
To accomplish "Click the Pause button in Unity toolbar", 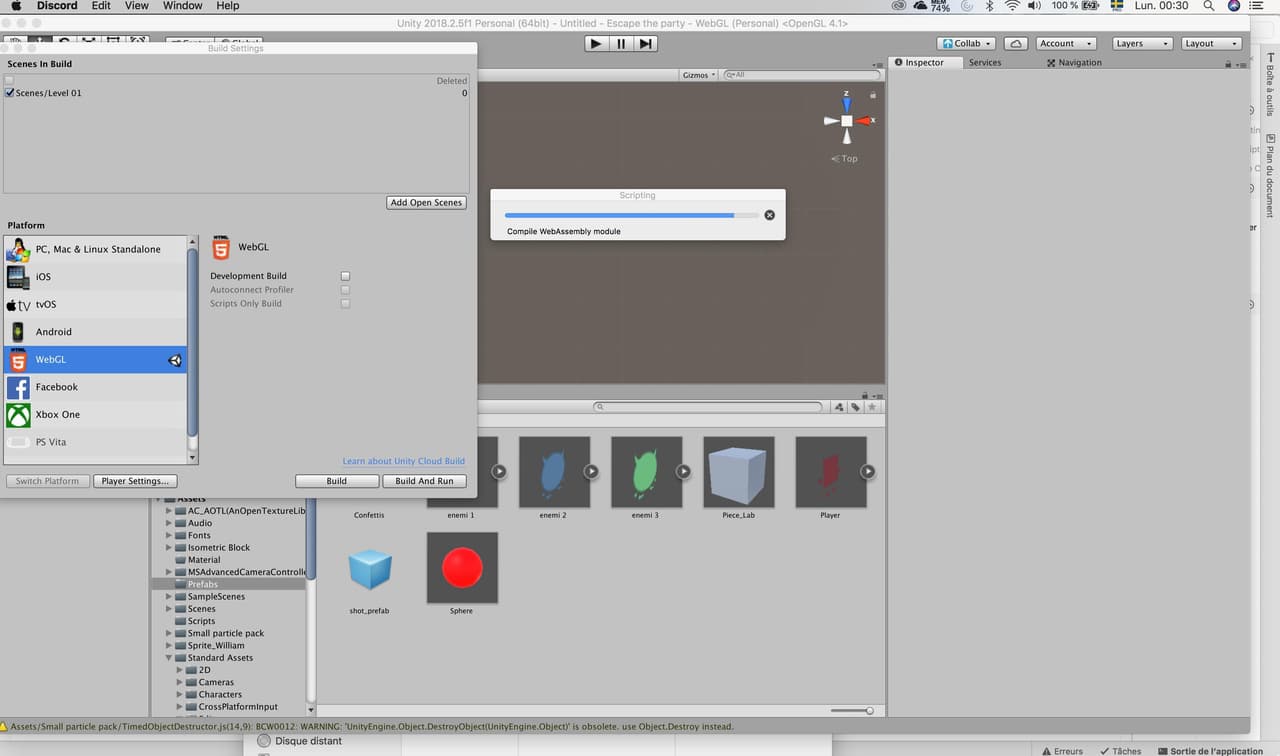I will pos(621,44).
